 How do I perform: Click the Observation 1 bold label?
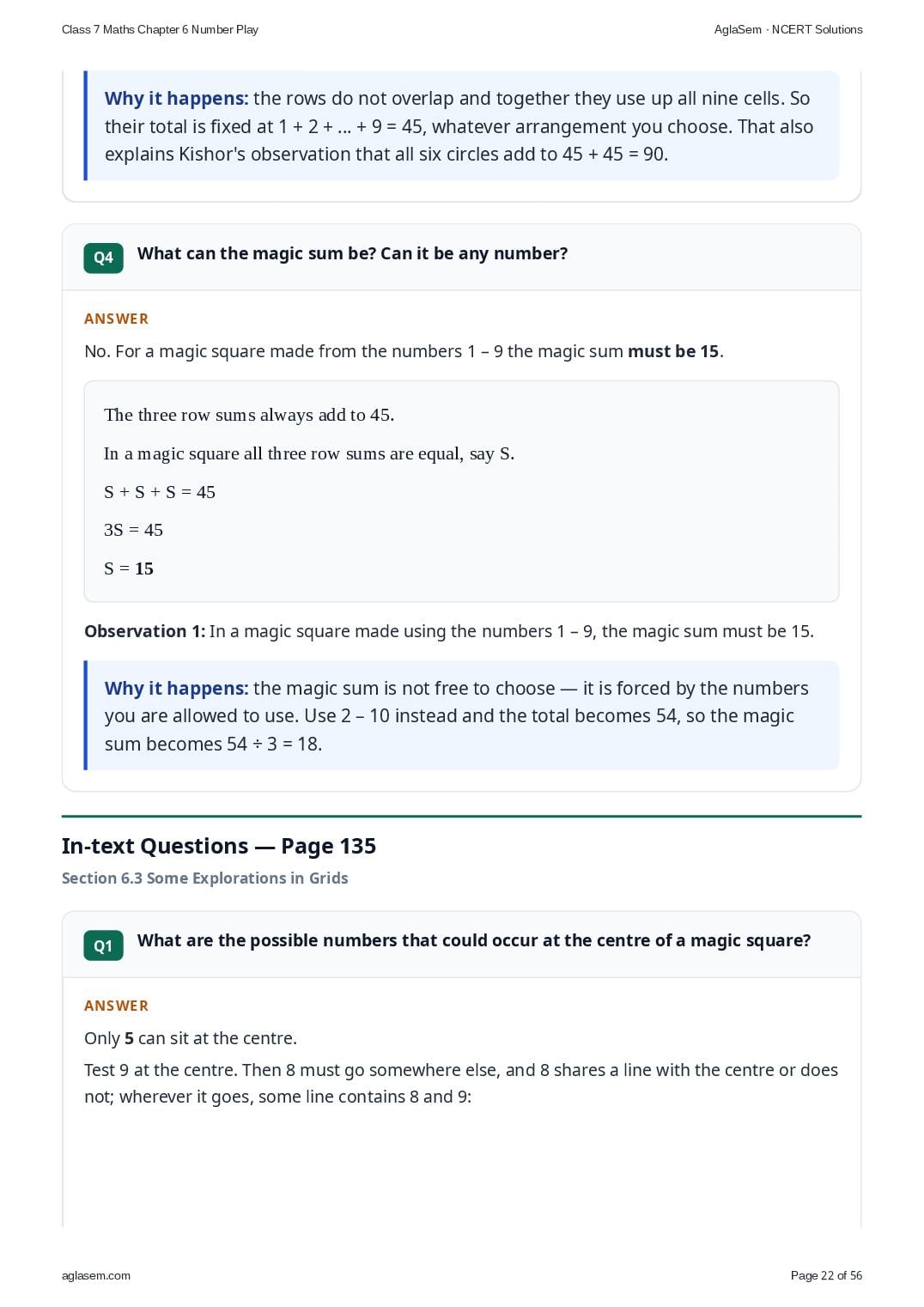(145, 631)
